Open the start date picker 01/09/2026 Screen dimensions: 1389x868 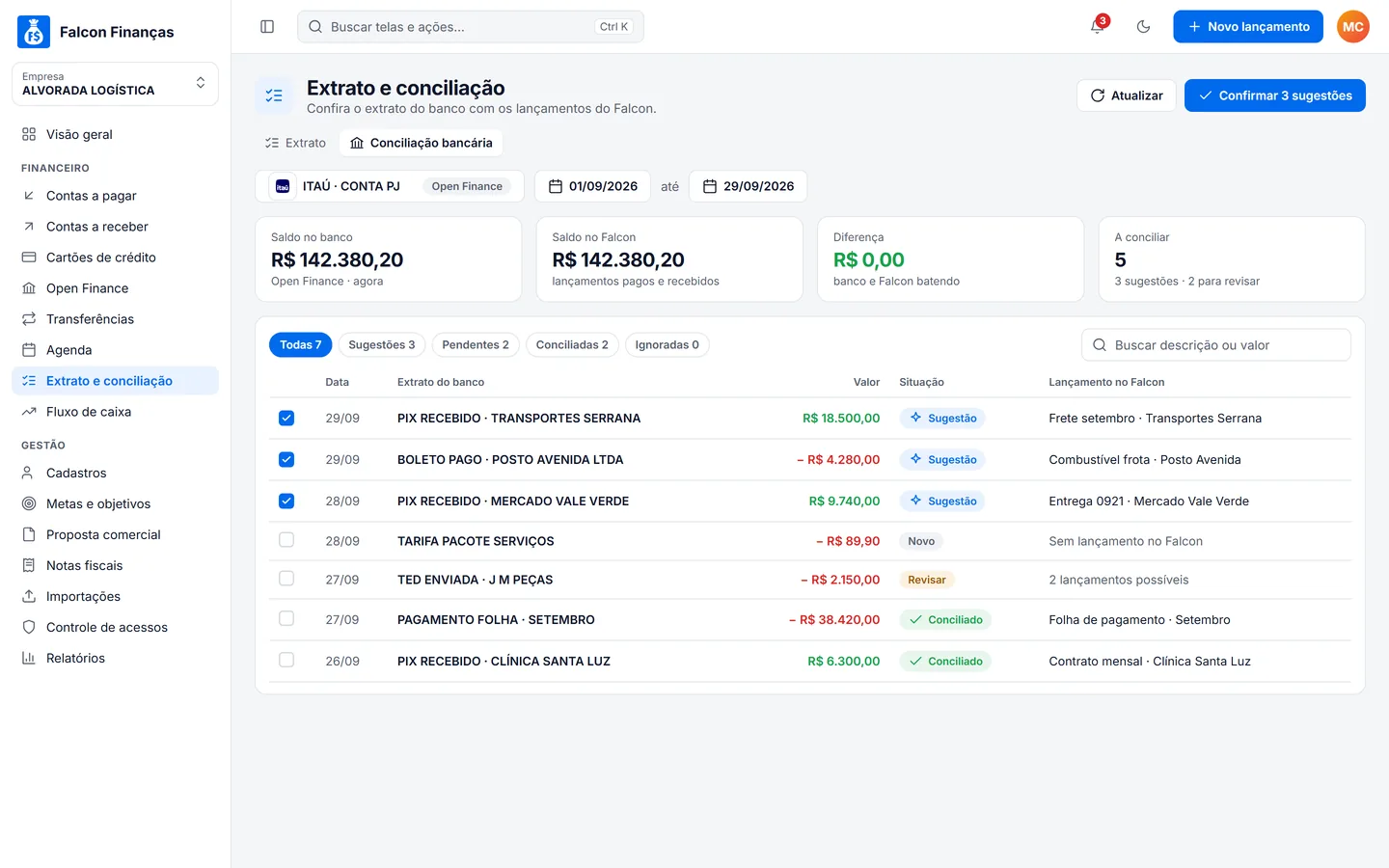click(593, 186)
